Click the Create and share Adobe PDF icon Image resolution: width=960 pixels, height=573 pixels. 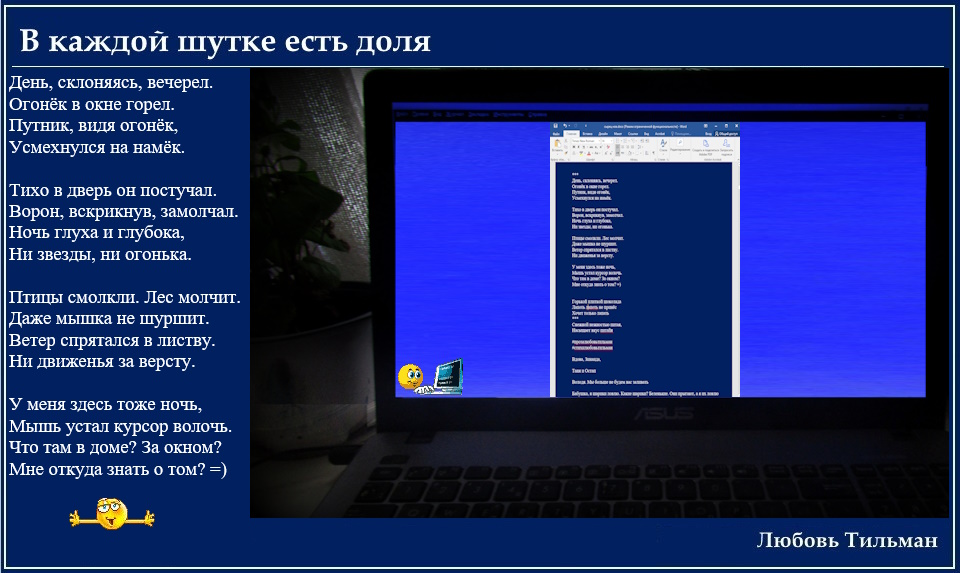coord(705,144)
